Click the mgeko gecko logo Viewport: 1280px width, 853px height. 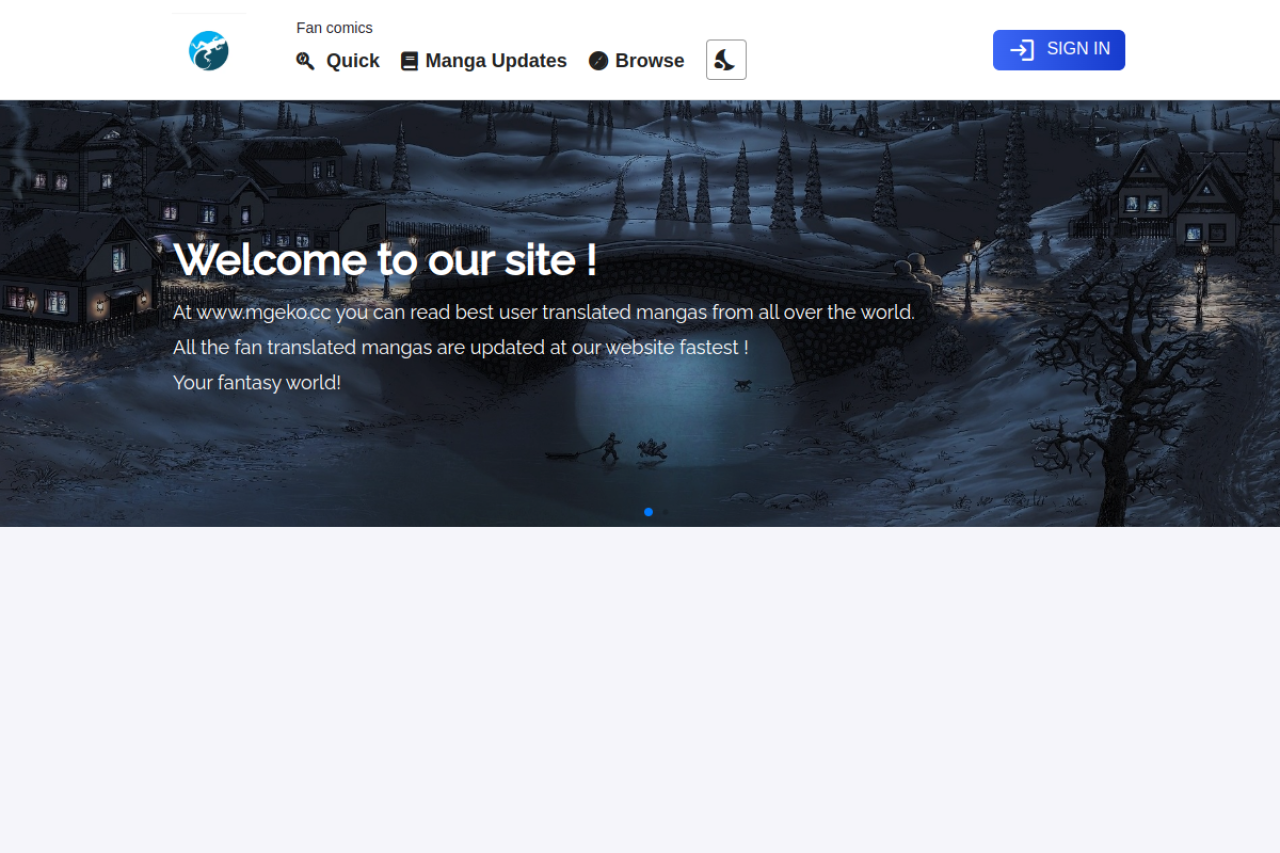[209, 51]
